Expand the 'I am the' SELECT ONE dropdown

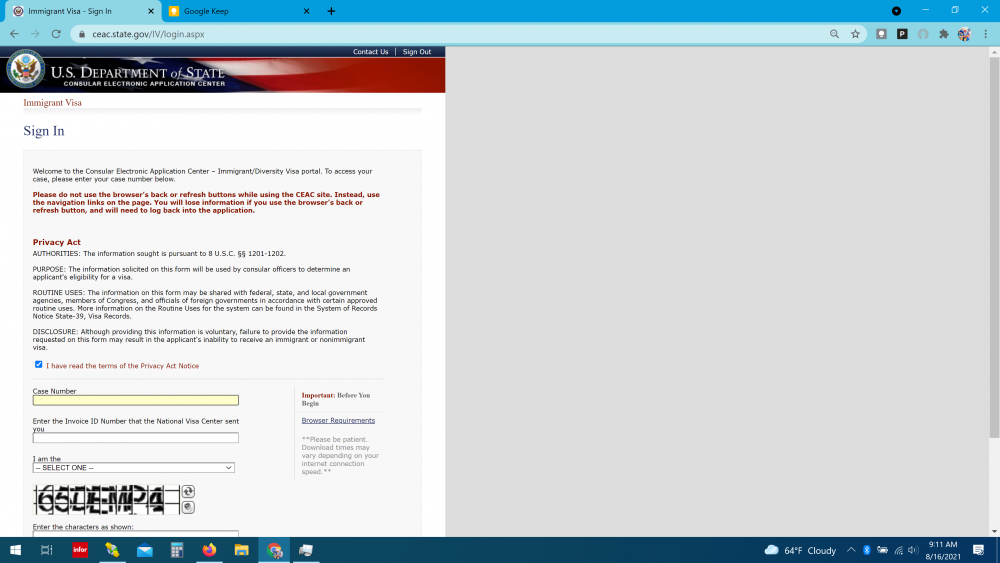tap(133, 467)
